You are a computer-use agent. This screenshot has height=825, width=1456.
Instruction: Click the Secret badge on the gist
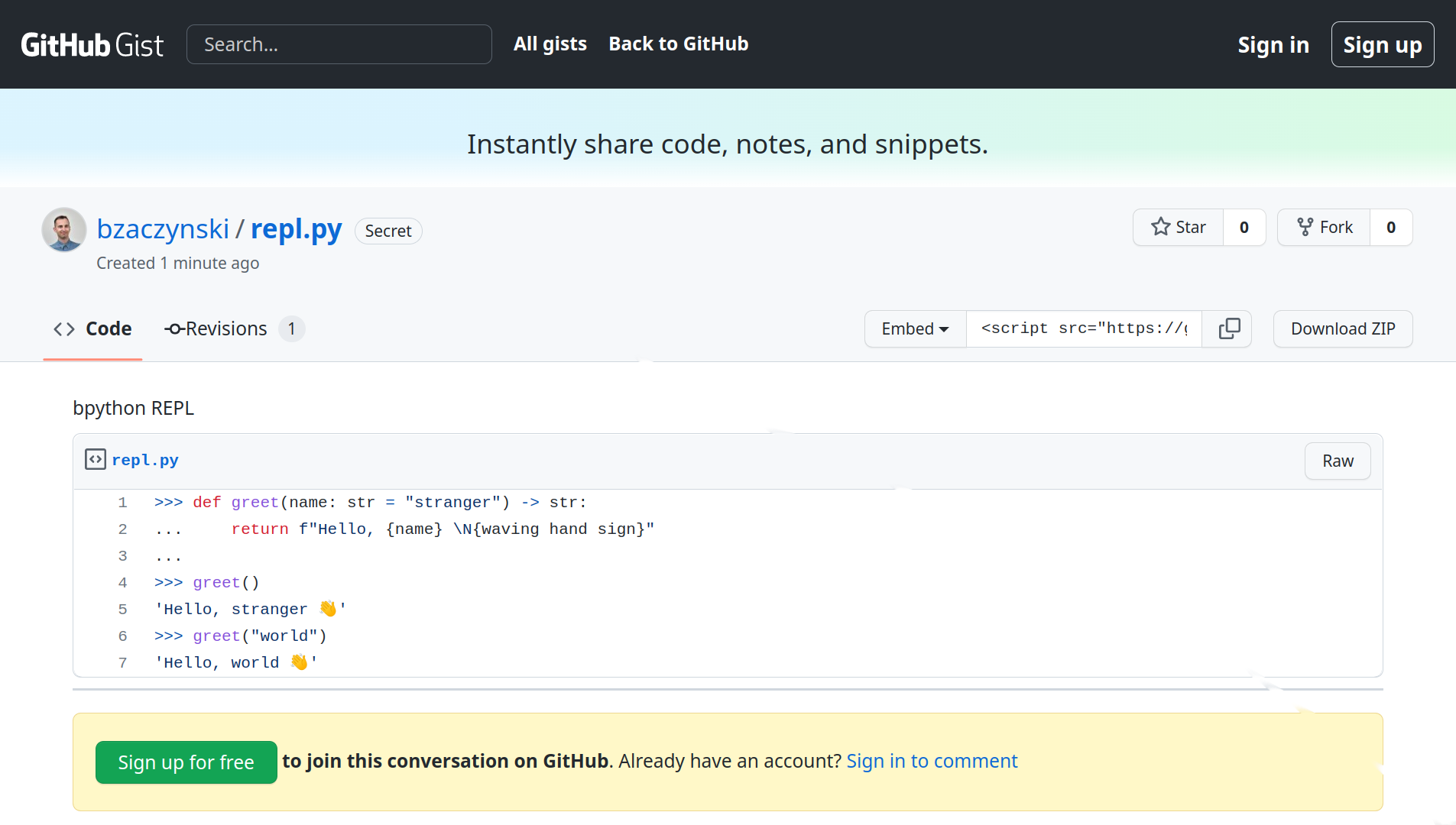pos(388,231)
